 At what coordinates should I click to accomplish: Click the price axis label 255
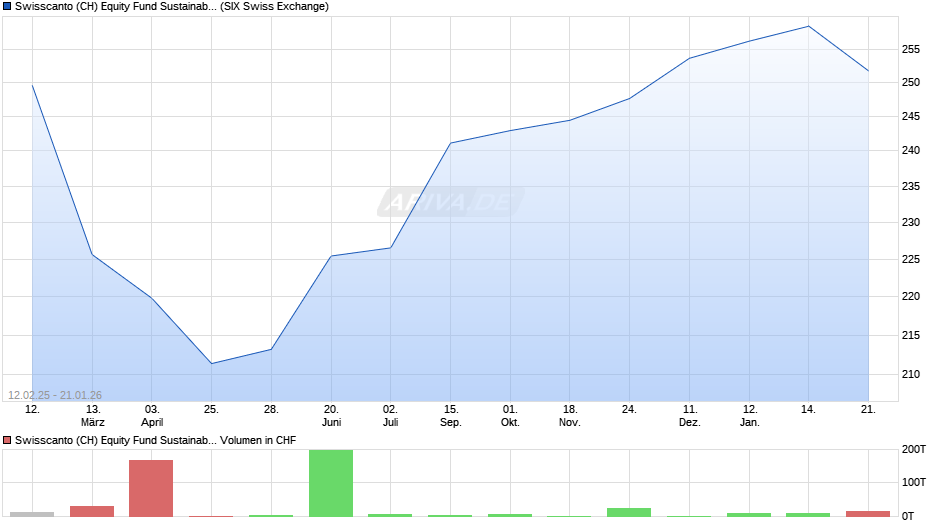coord(911,50)
